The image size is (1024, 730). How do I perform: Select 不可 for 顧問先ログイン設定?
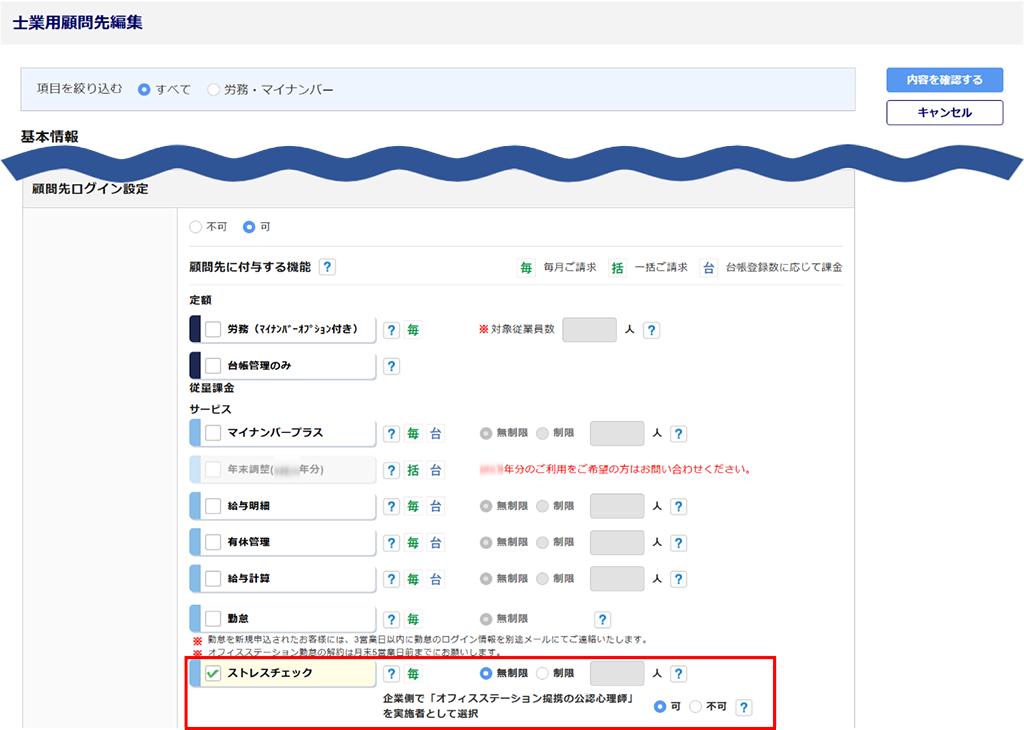coord(195,227)
